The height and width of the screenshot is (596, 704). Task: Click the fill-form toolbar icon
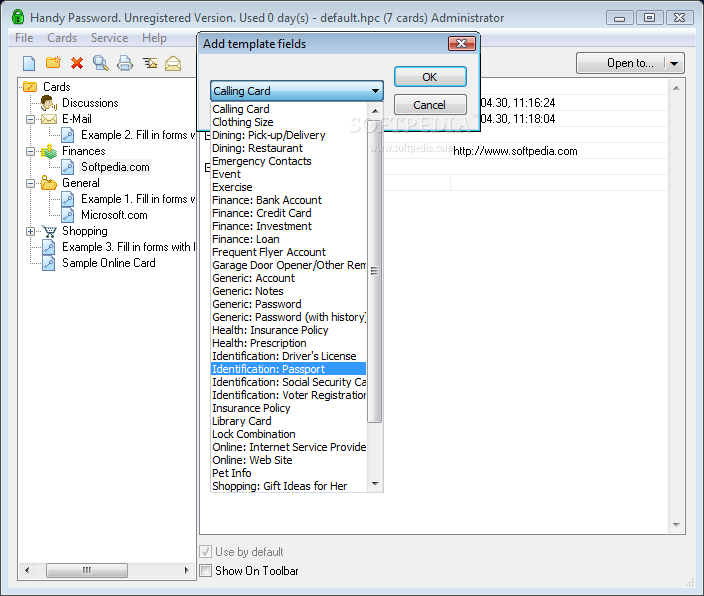coord(150,63)
